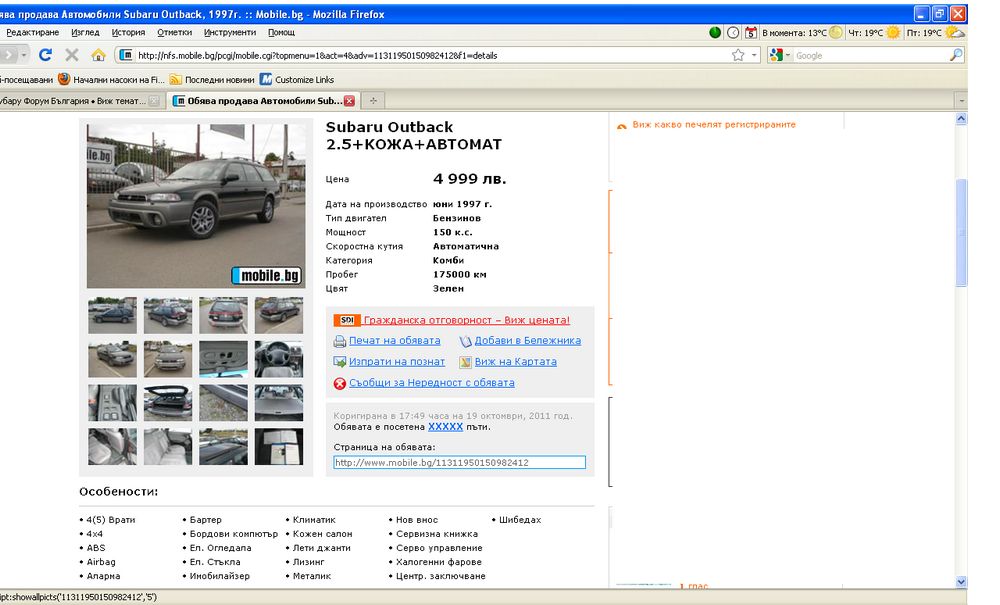1000x605 pixels.
Task: Click the main Subaru Outback photo
Action: click(196, 206)
